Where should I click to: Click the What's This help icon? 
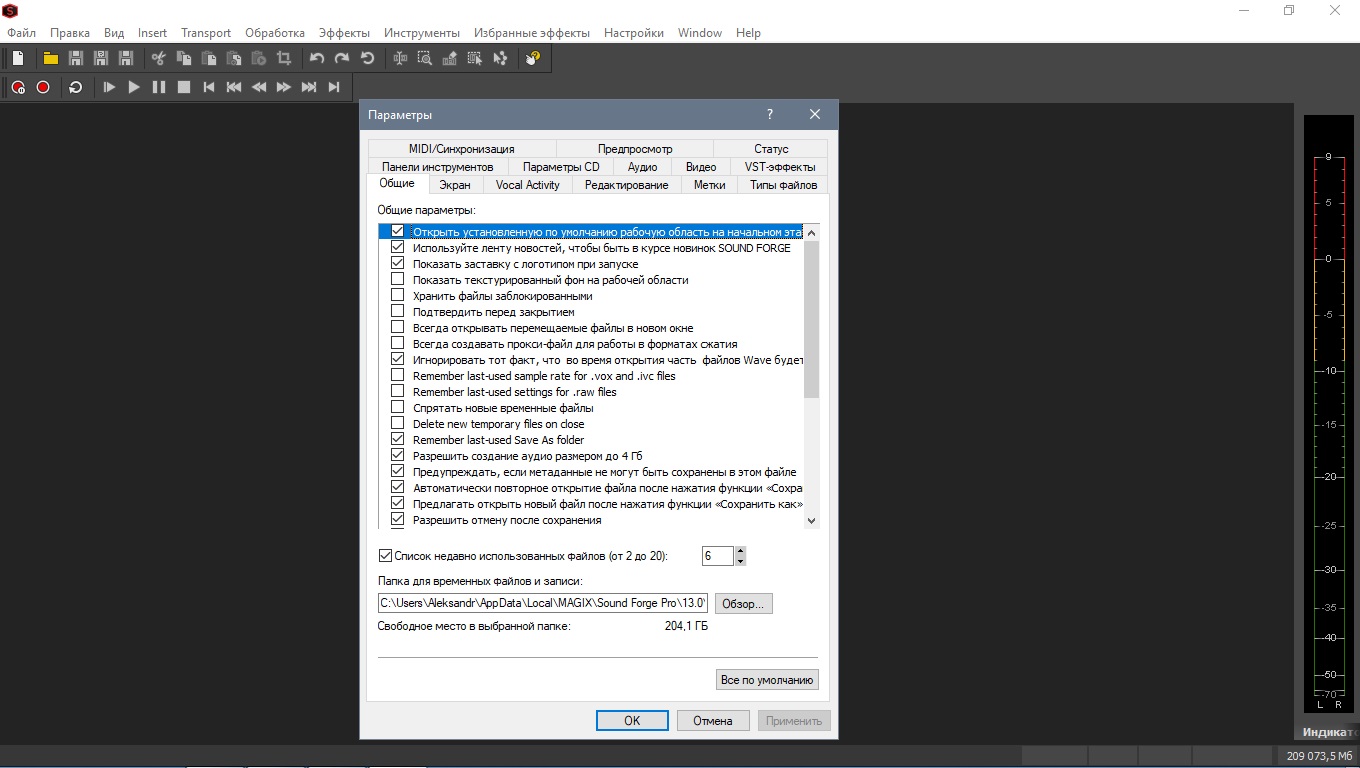tap(532, 58)
